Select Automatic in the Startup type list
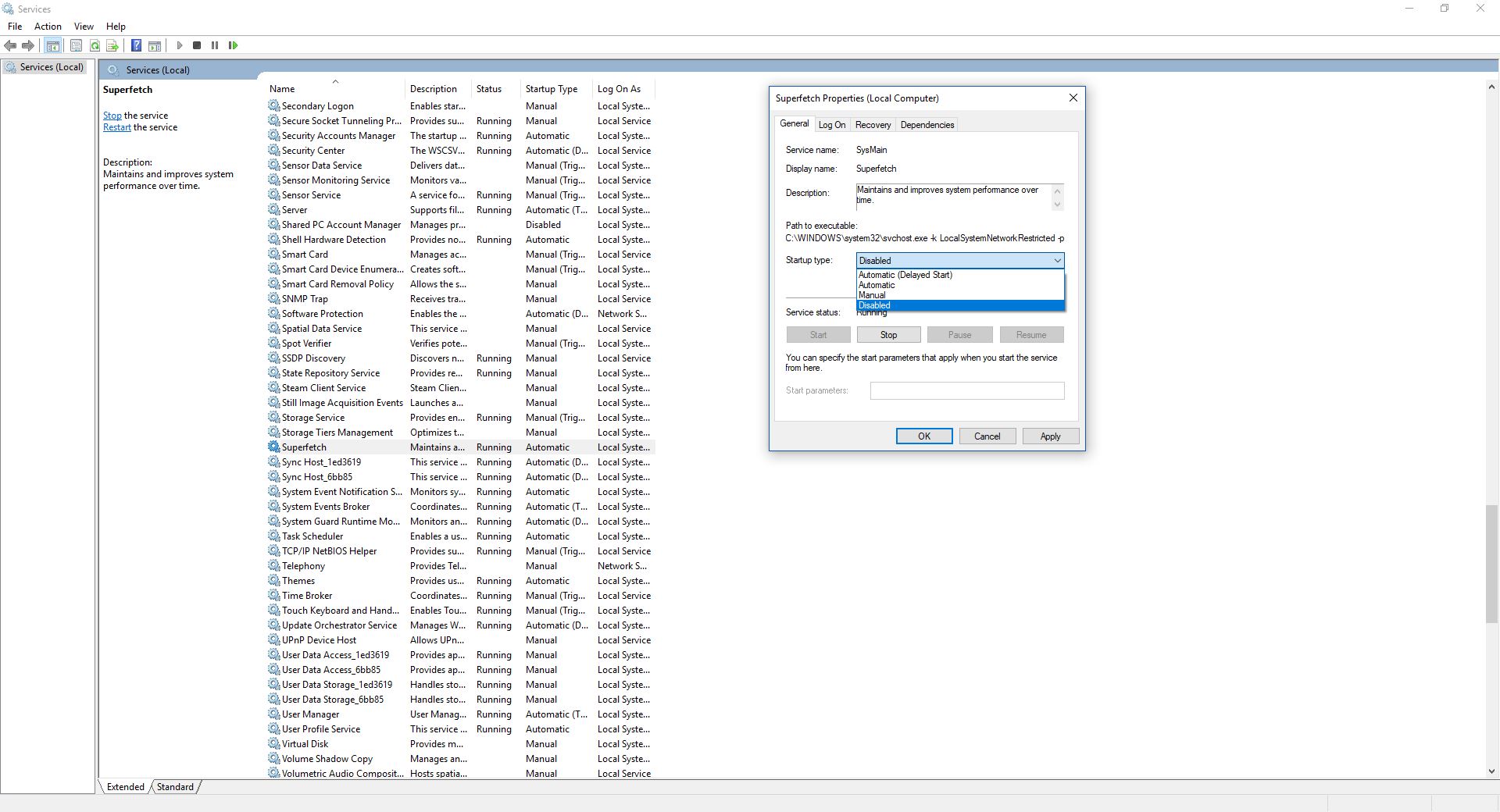Image resolution: width=1500 pixels, height=812 pixels. click(877, 285)
